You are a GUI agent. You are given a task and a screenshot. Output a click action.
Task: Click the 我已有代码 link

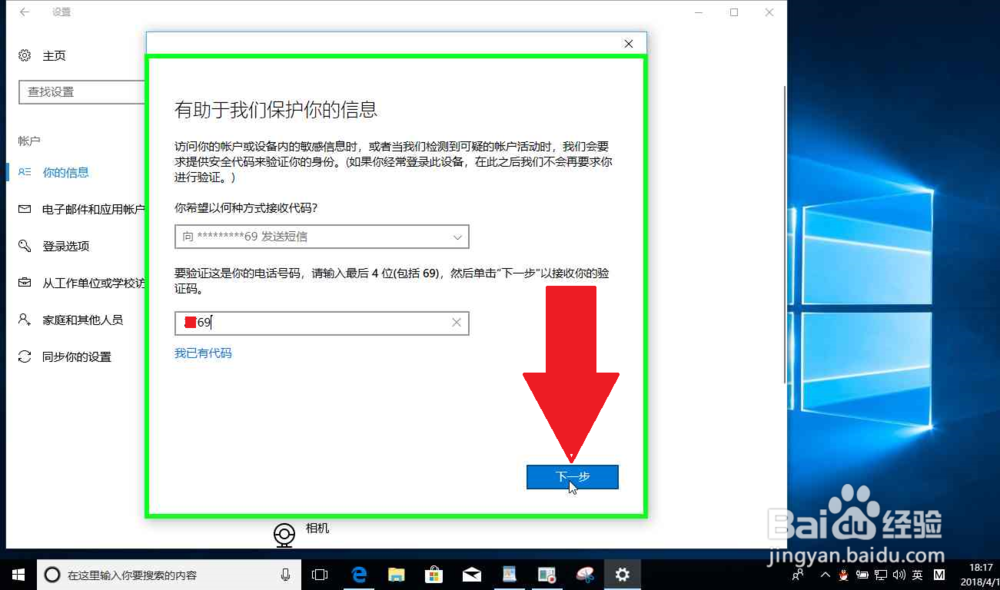pos(203,353)
